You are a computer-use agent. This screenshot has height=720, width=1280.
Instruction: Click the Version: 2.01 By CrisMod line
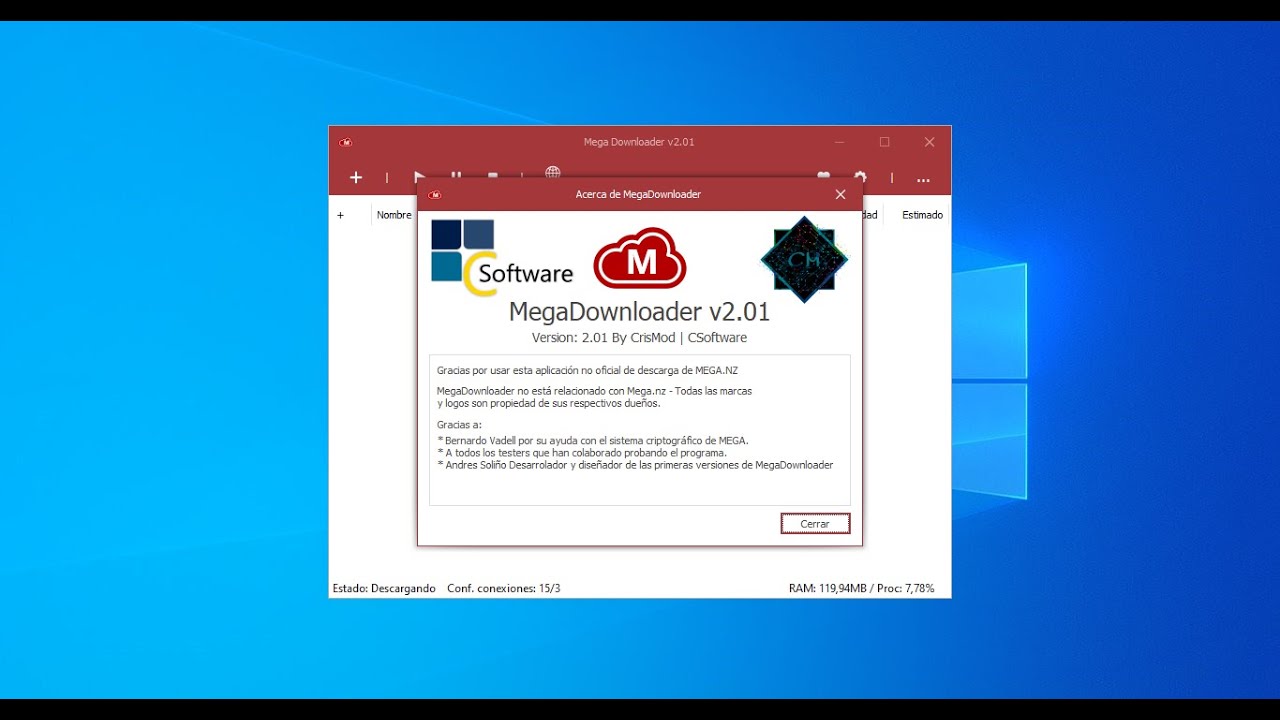640,338
